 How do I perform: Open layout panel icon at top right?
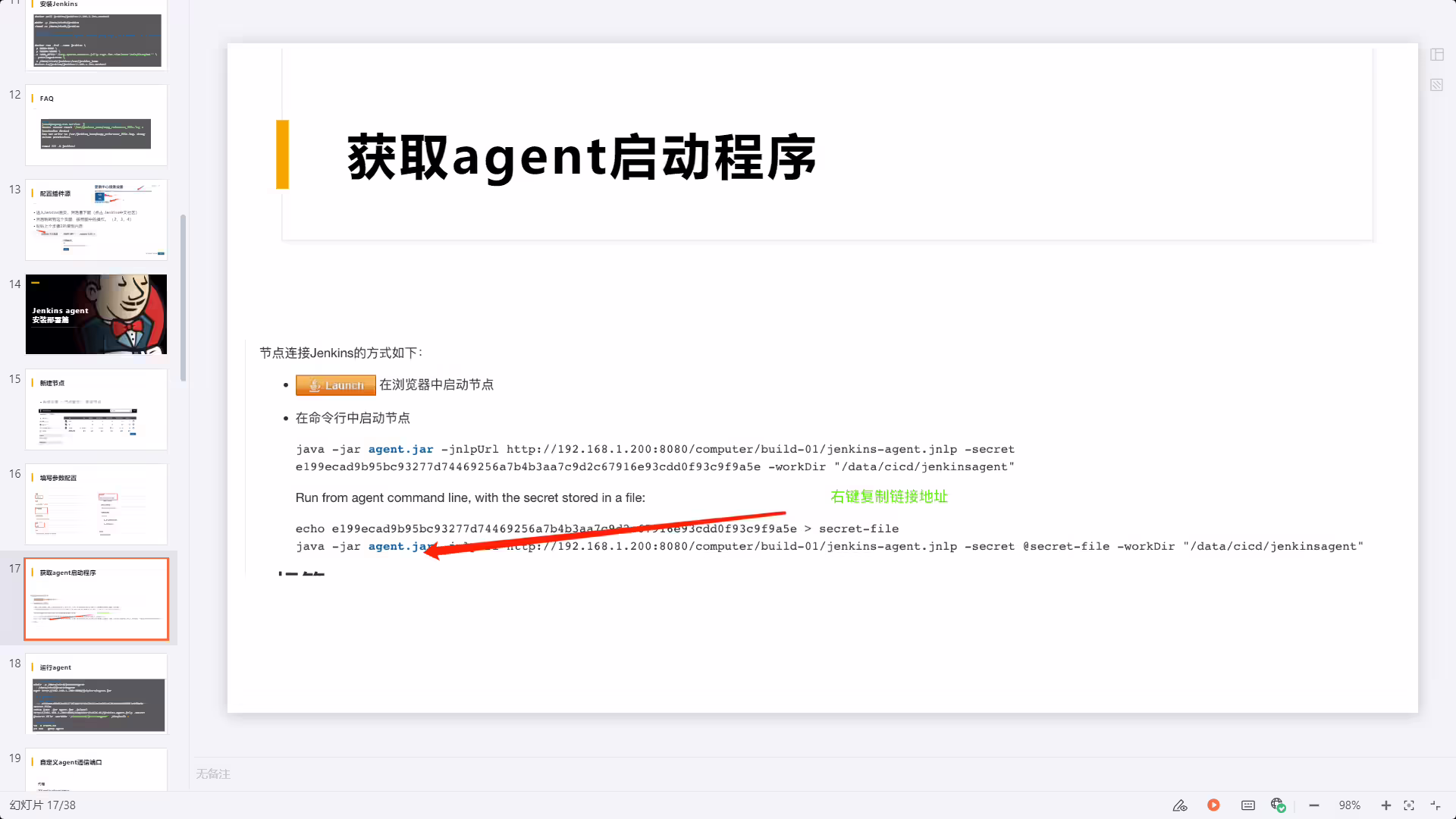pos(1437,55)
